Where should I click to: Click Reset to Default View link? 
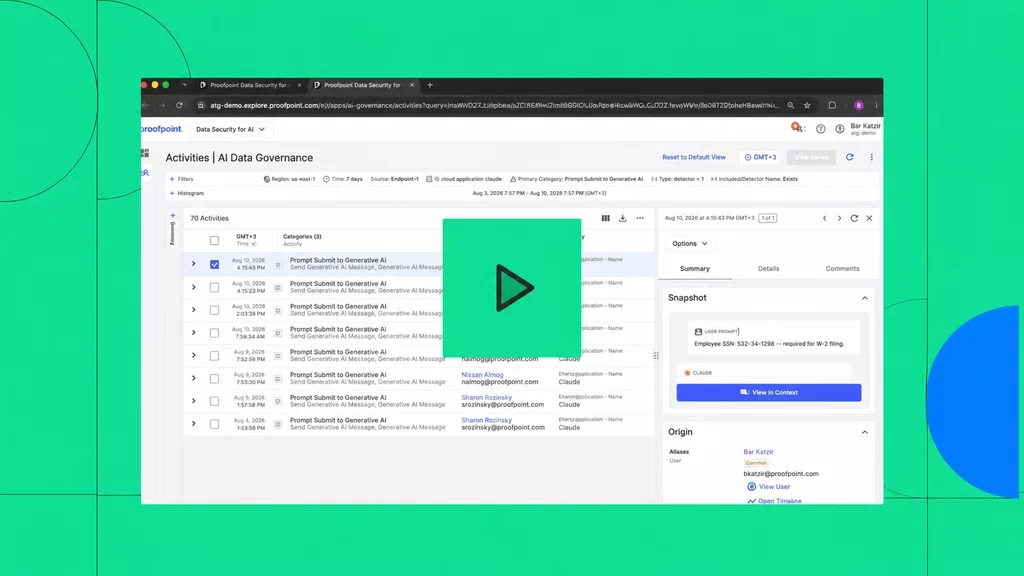click(694, 157)
